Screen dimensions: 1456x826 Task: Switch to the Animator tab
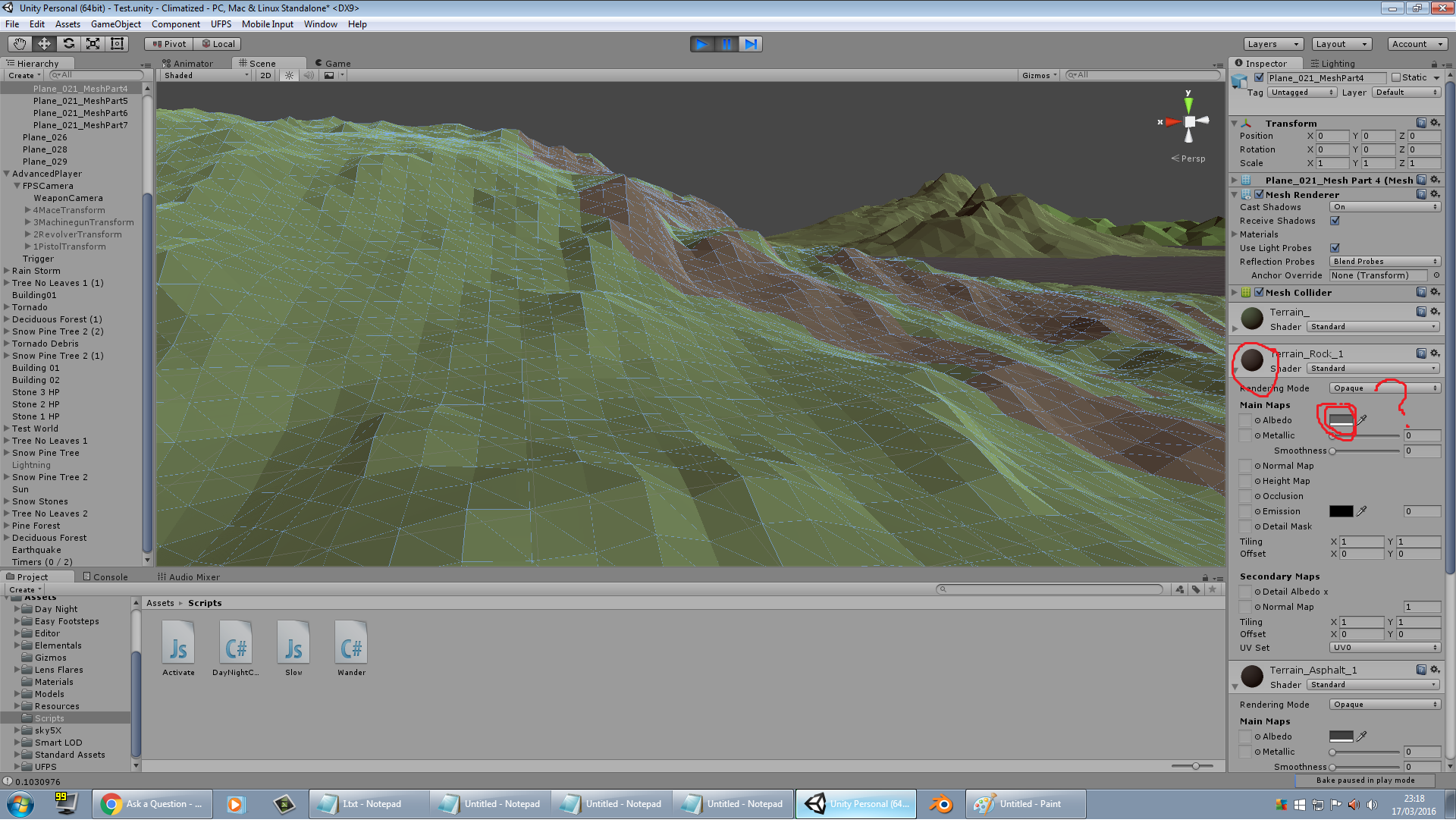[x=188, y=64]
